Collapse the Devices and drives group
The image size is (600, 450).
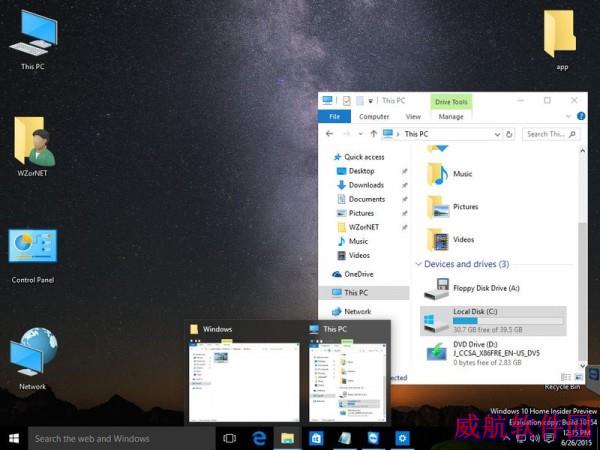pos(418,264)
